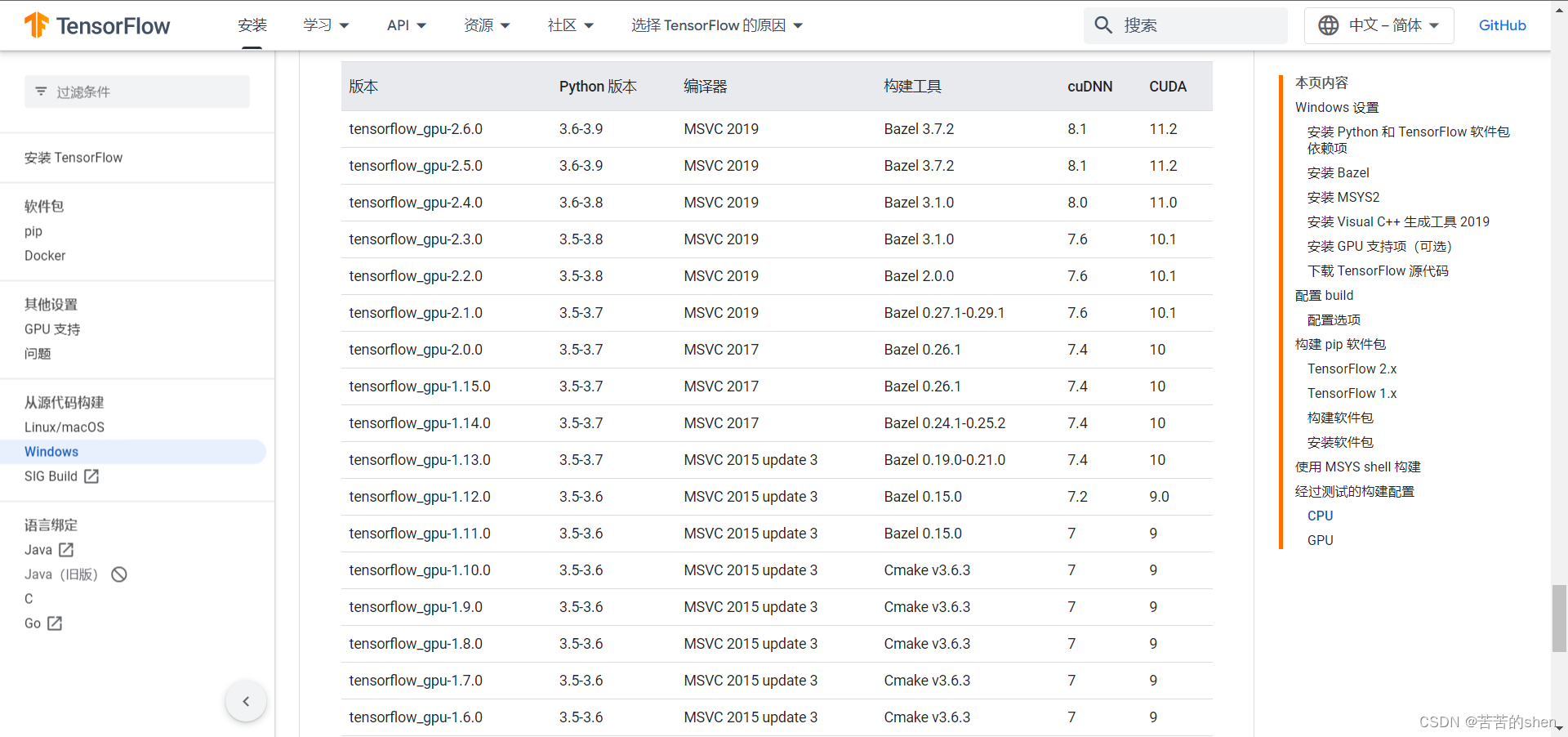This screenshot has width=1568, height=737.
Task: Jump to 安装软件包 section
Action: (1340, 442)
